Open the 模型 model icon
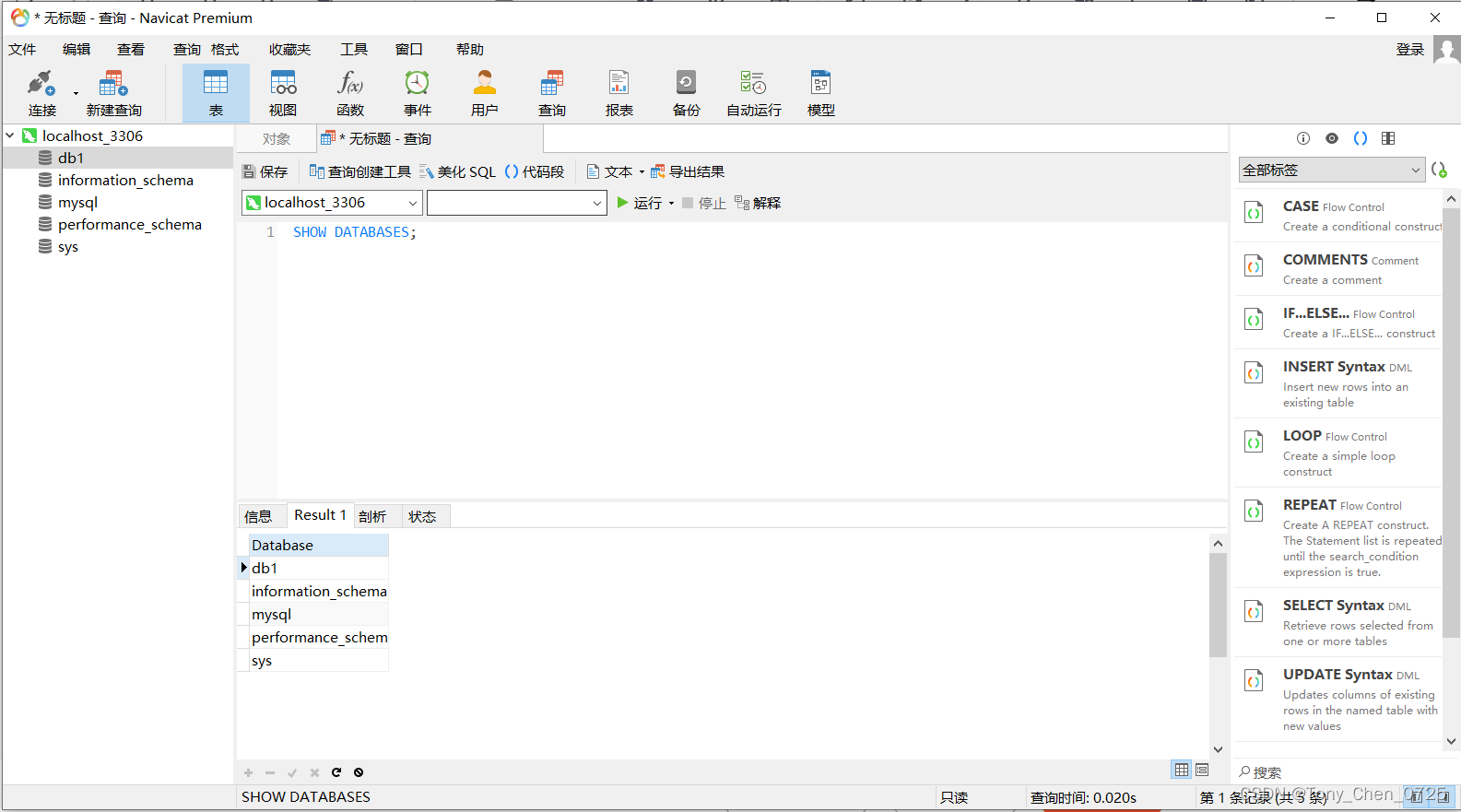This screenshot has height=812, width=1461. point(821,93)
